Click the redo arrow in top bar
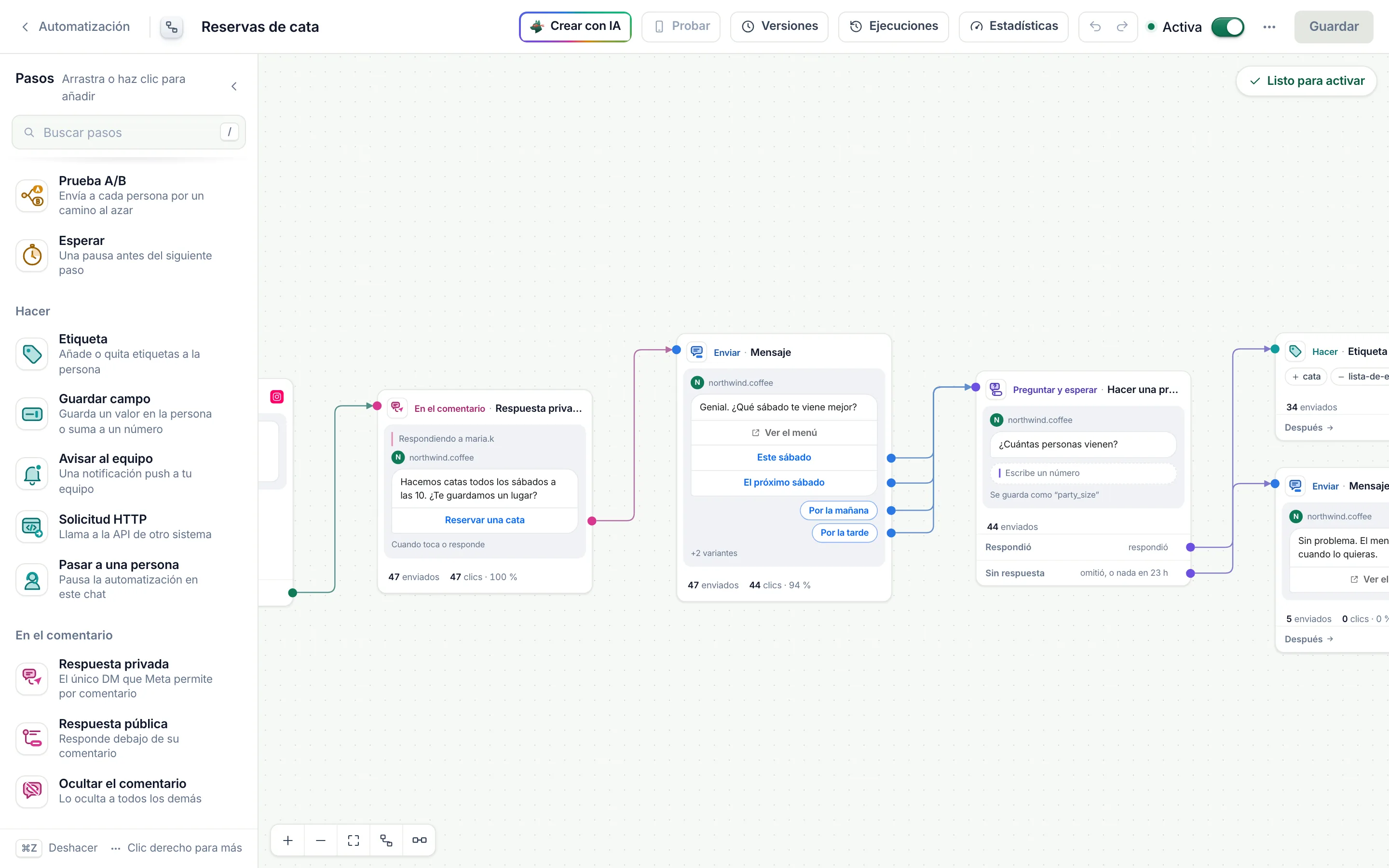This screenshot has width=1389, height=868. [1122, 27]
